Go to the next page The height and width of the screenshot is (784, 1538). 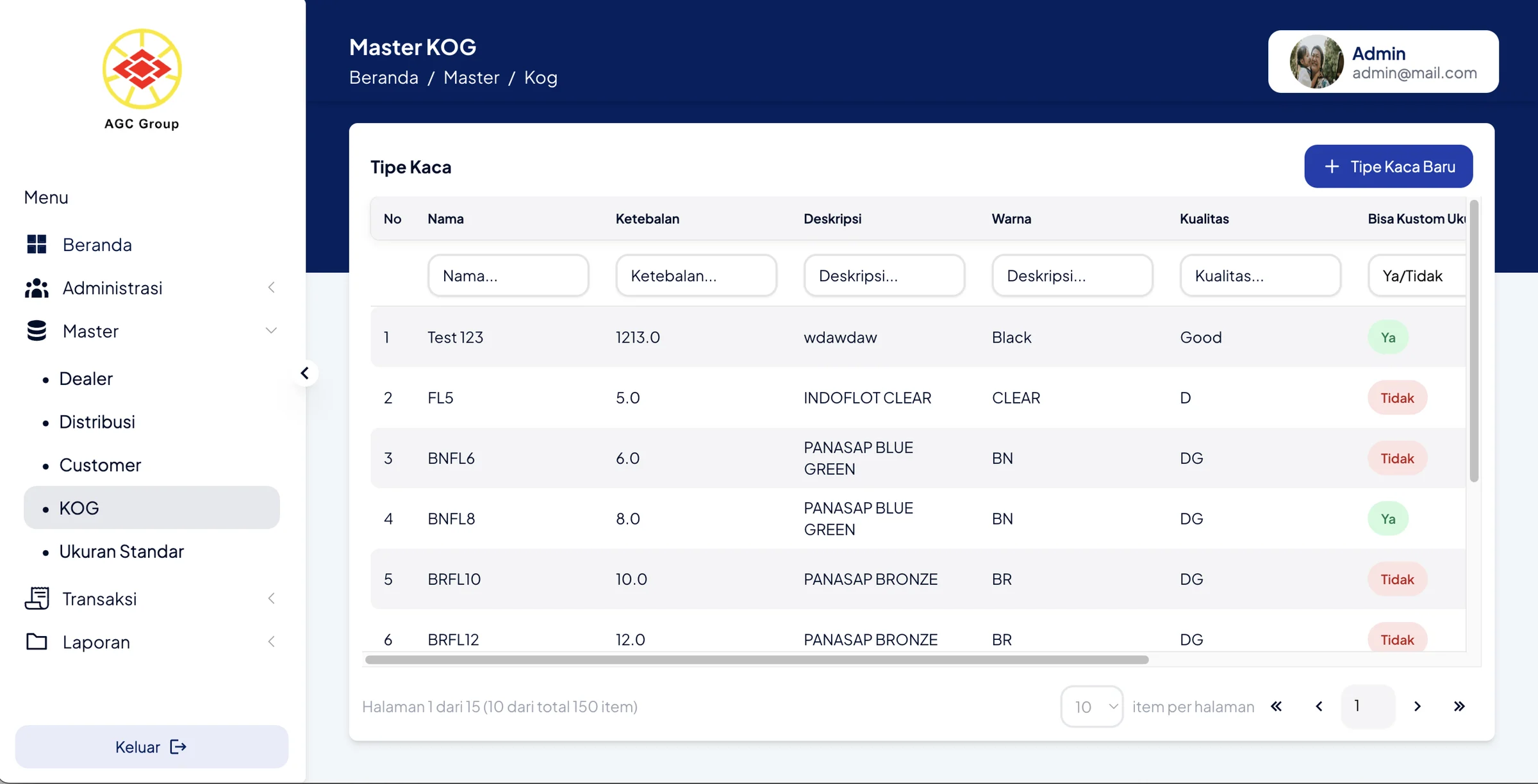tap(1418, 706)
